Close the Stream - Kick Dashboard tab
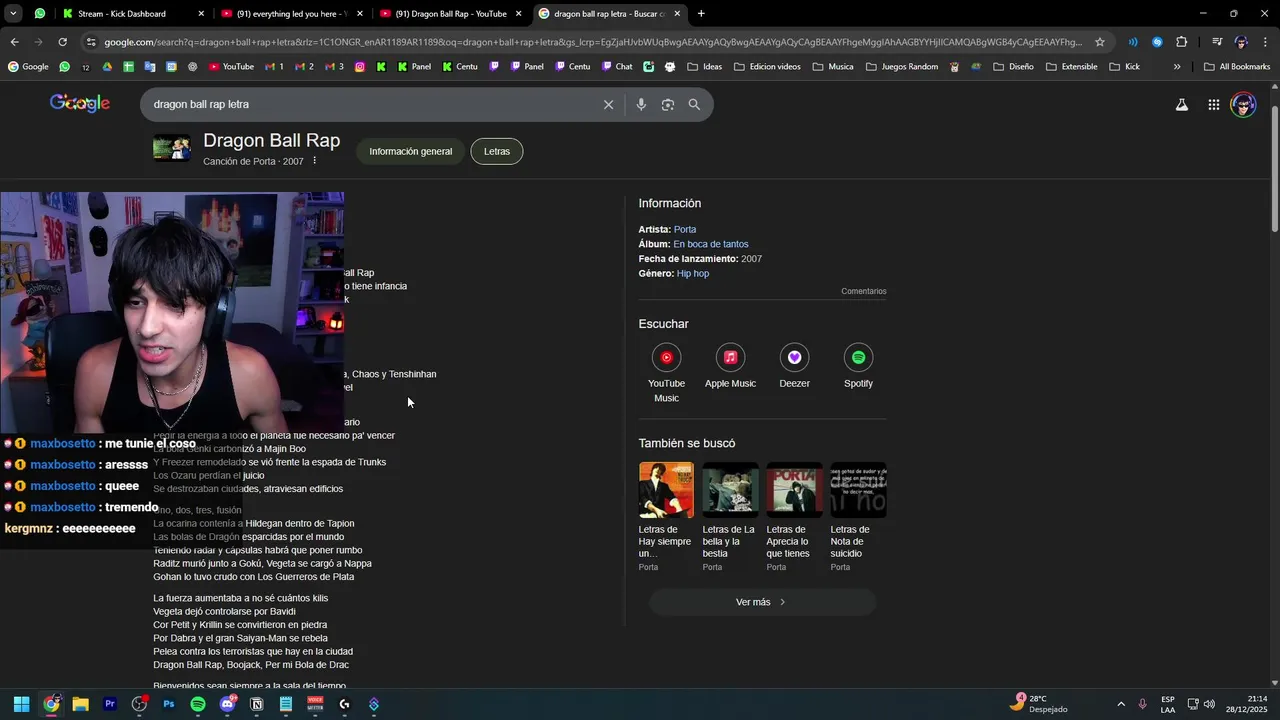Screen dimensions: 1280x720 point(201,14)
